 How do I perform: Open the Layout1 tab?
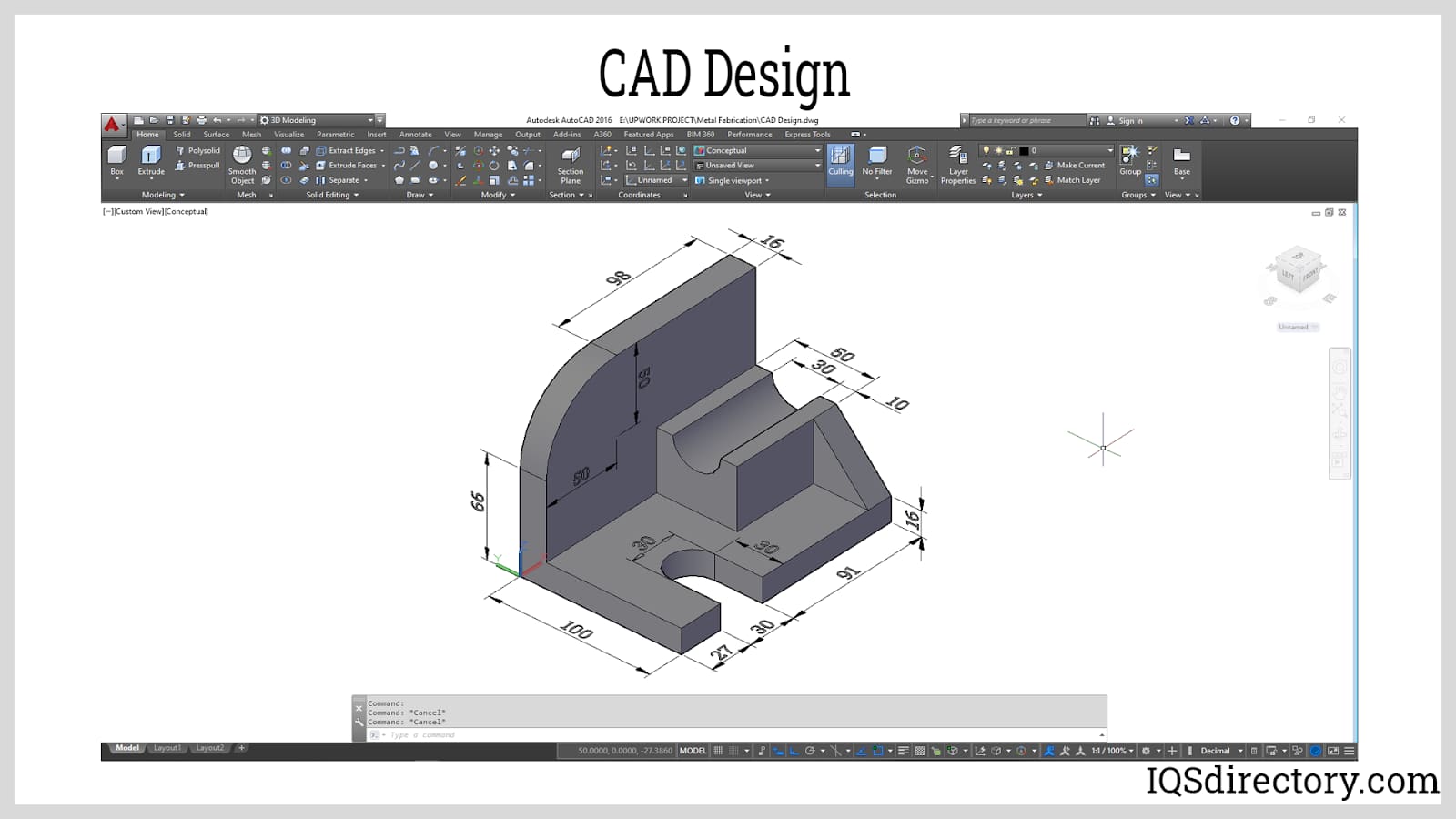click(x=167, y=748)
